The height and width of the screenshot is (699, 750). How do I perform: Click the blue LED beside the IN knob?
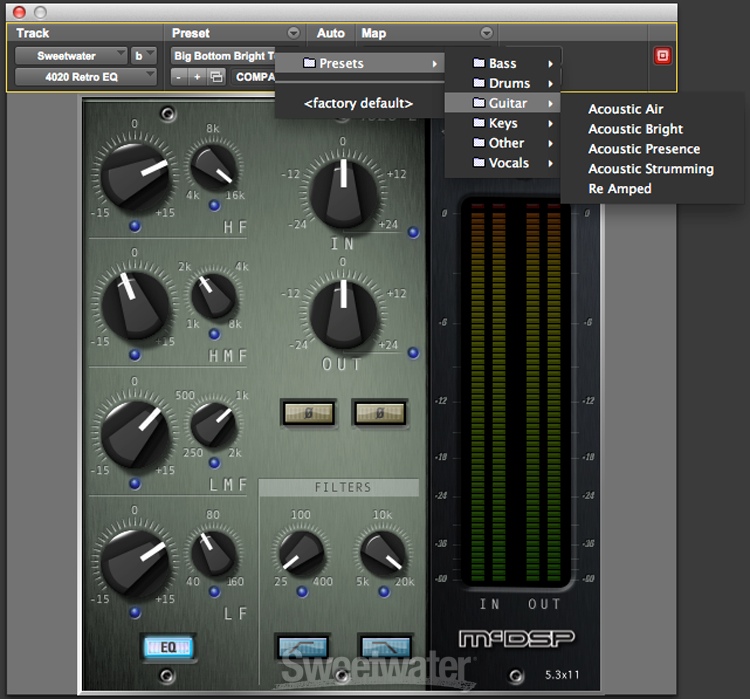413,233
